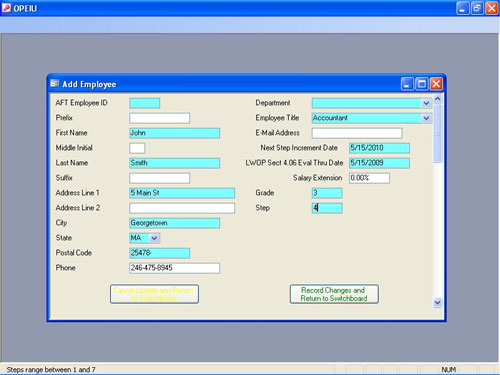Click the Add Employee title bar text
Screen dimensions: 500x375
click(89, 84)
